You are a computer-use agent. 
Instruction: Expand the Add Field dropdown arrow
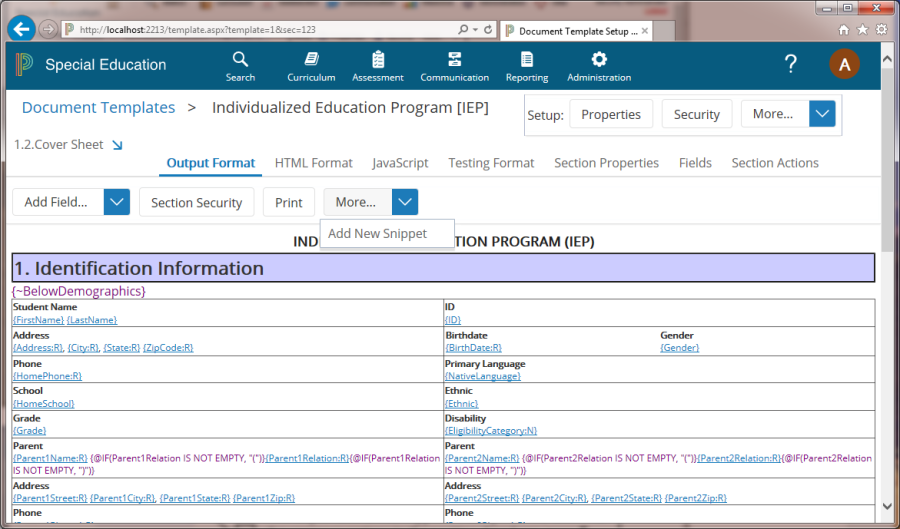click(x=117, y=202)
